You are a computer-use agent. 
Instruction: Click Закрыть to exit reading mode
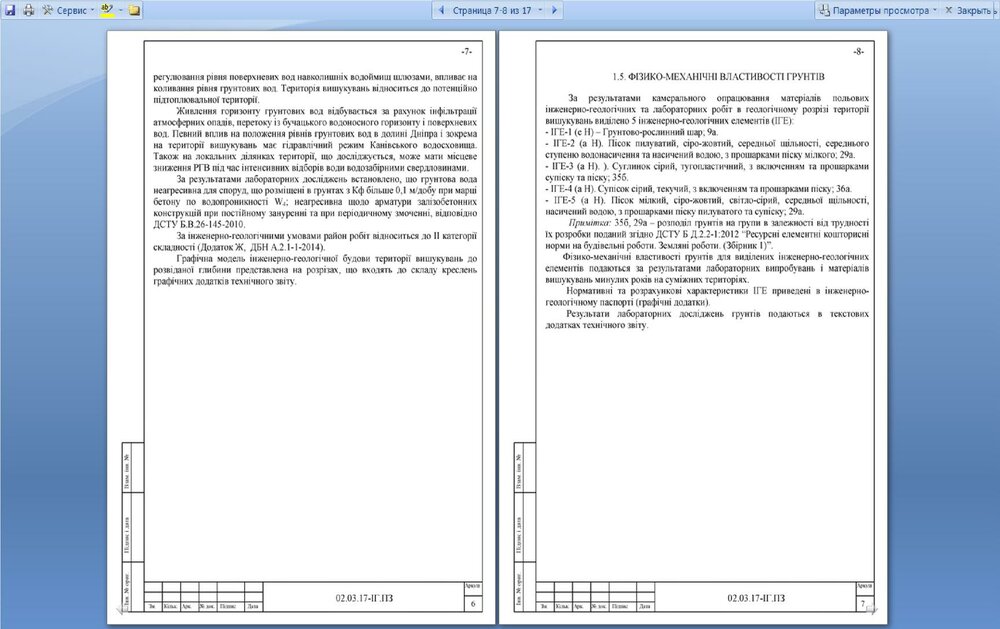[969, 10]
